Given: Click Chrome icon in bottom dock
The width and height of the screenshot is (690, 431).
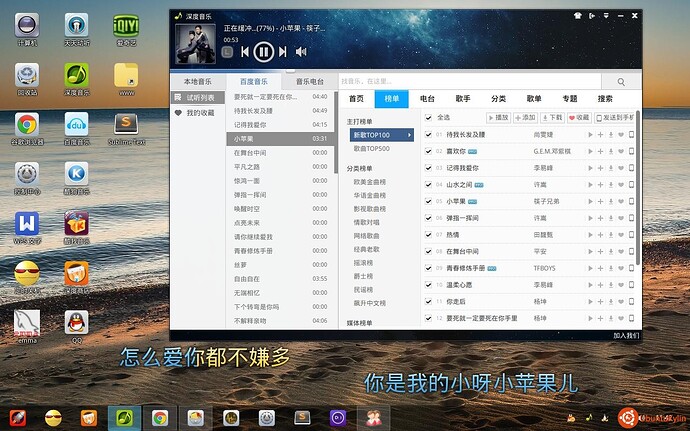Looking at the screenshot, I should click(x=160, y=418).
